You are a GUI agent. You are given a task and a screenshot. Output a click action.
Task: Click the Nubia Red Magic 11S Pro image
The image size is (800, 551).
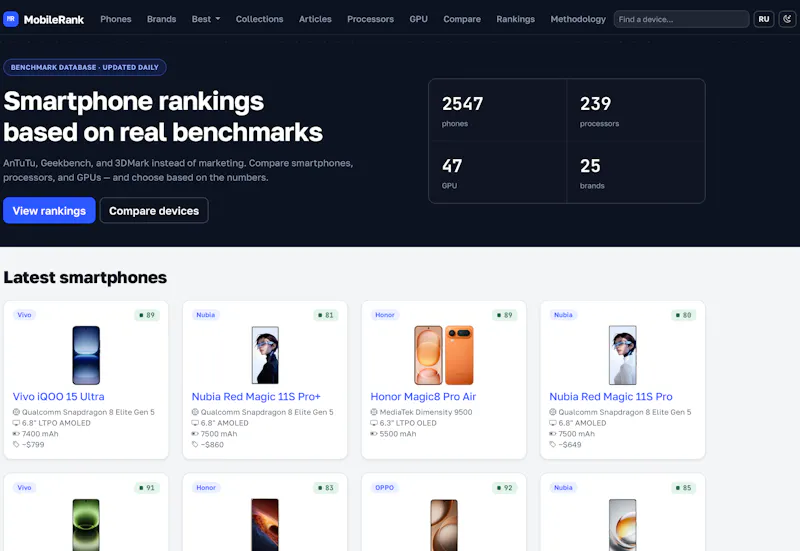pos(623,355)
